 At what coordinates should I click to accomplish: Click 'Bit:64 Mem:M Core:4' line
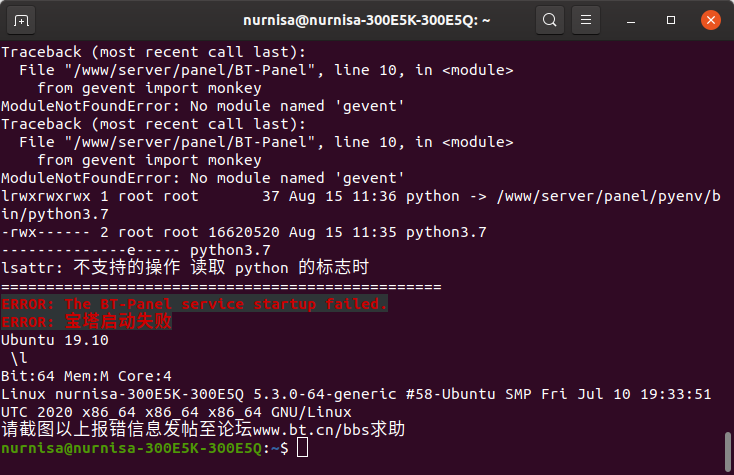[x=86, y=376]
